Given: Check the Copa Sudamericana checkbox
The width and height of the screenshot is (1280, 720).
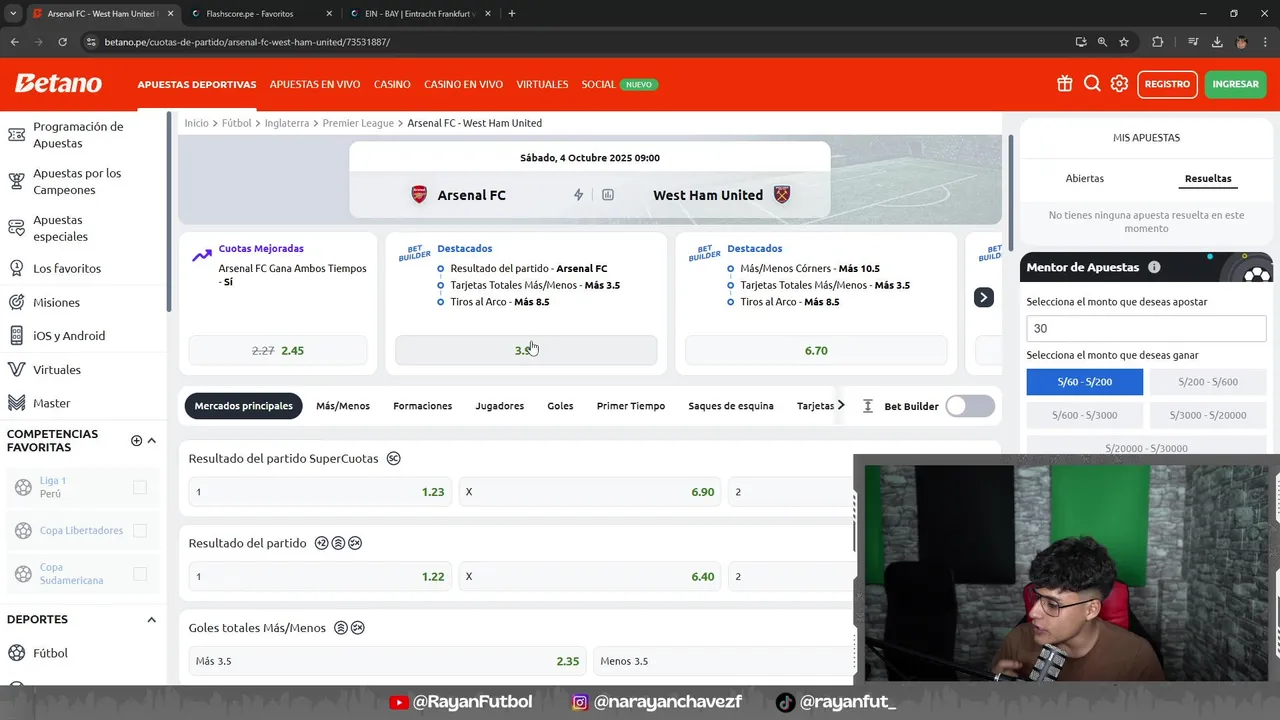Looking at the screenshot, I should (x=140, y=574).
